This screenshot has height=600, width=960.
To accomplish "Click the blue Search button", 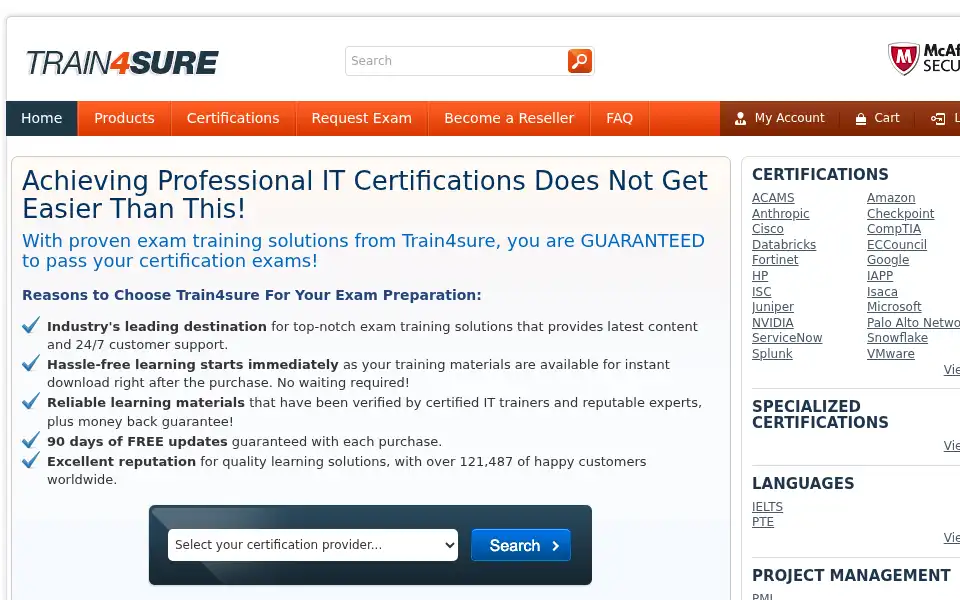I will [x=521, y=545].
